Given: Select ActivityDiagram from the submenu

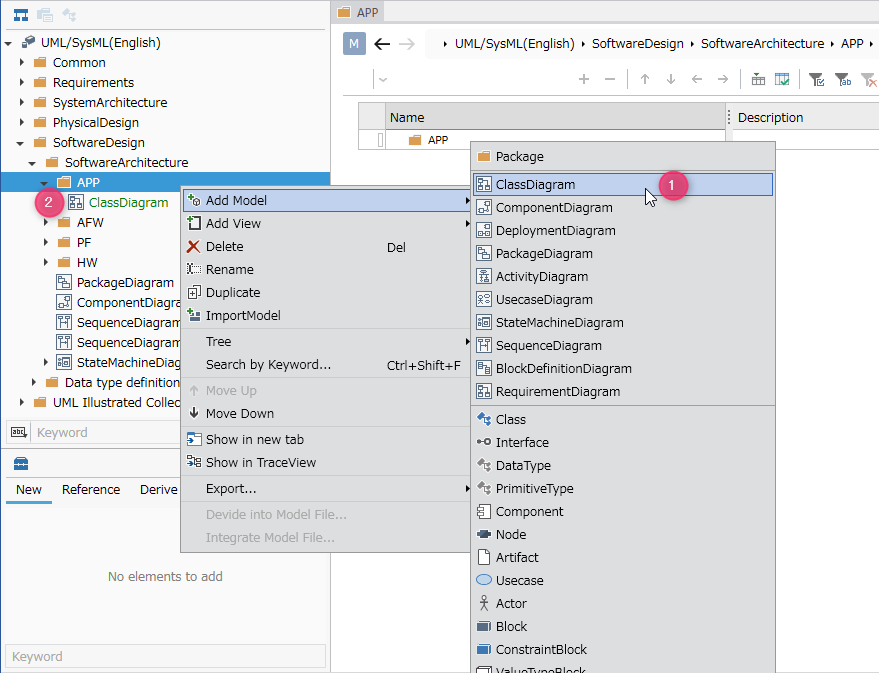Looking at the screenshot, I should click(623, 276).
